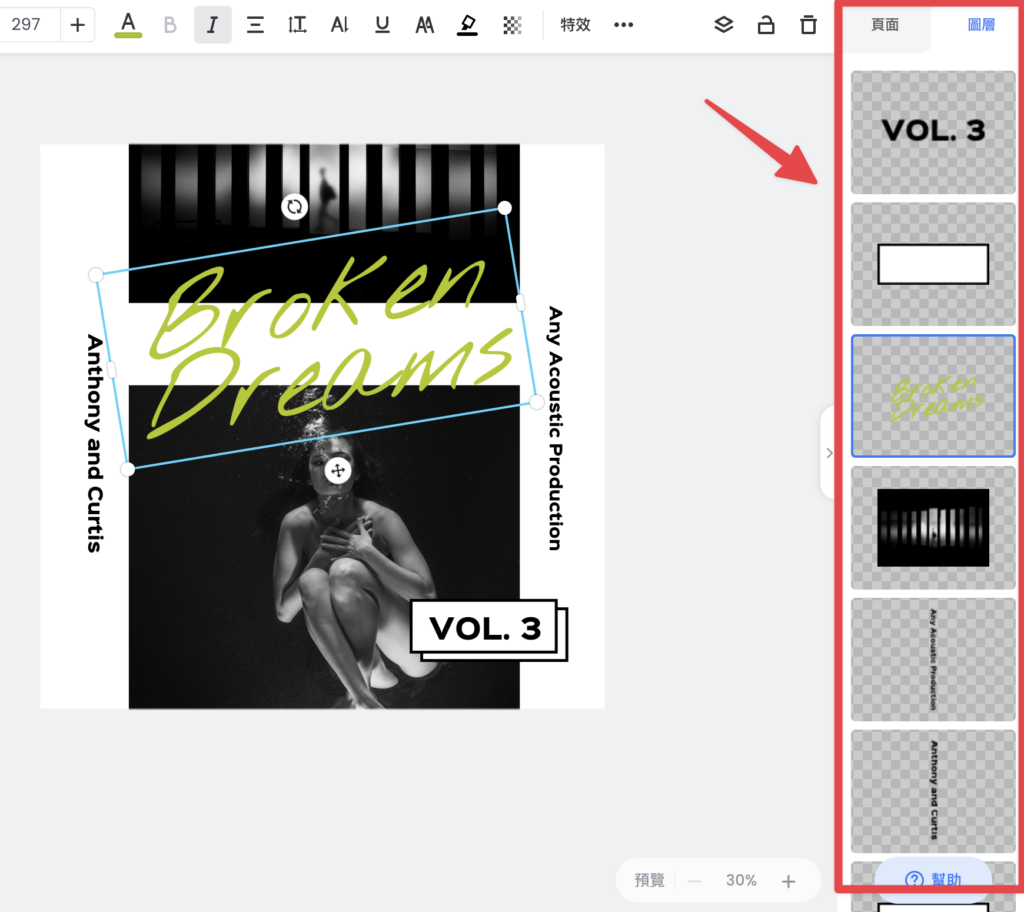Open the text highlight color tool
Screen dimensions: 1024x912
pyautogui.click(x=467, y=25)
